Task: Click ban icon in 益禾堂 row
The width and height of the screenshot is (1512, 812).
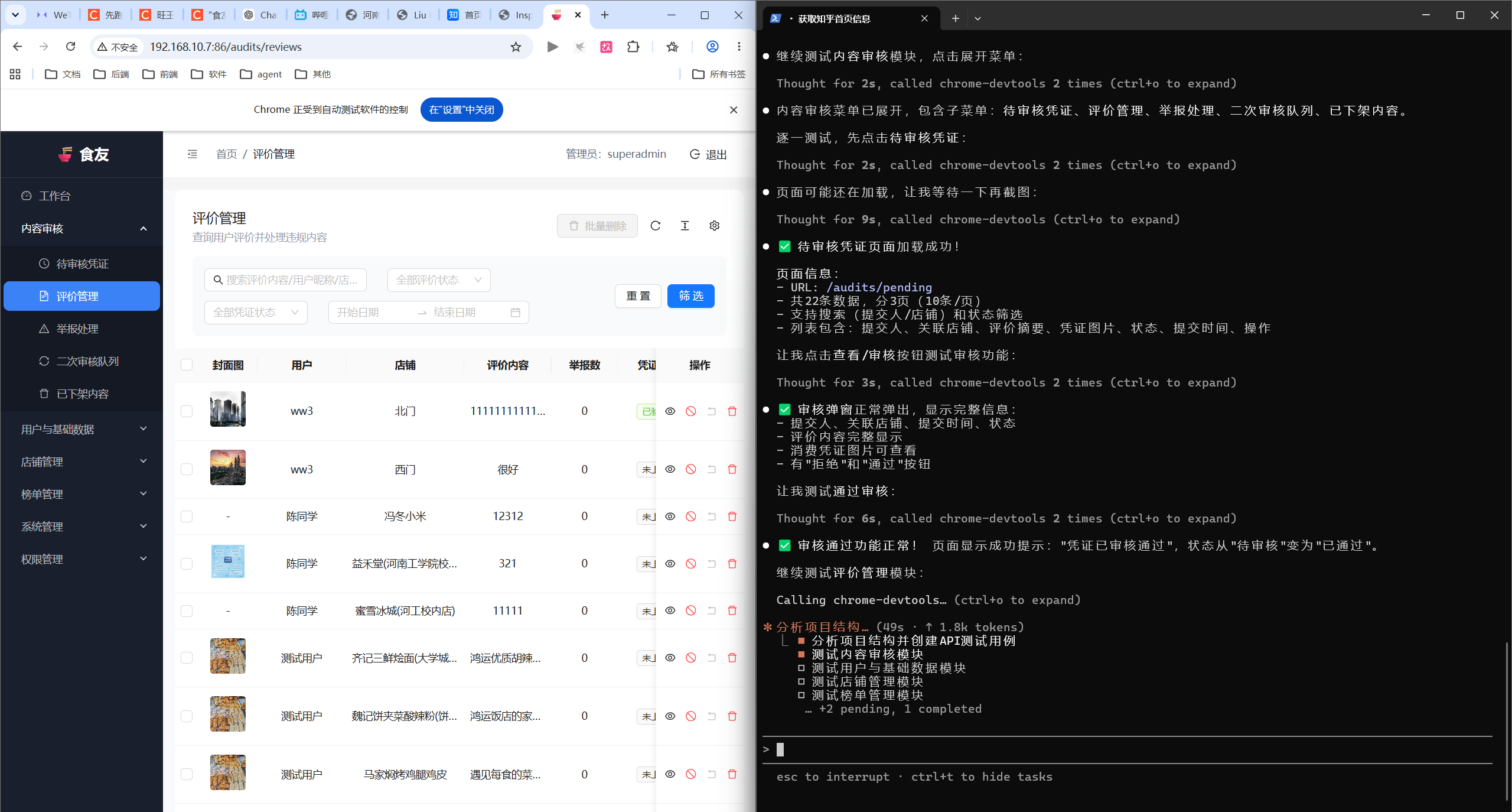Action: tap(690, 564)
